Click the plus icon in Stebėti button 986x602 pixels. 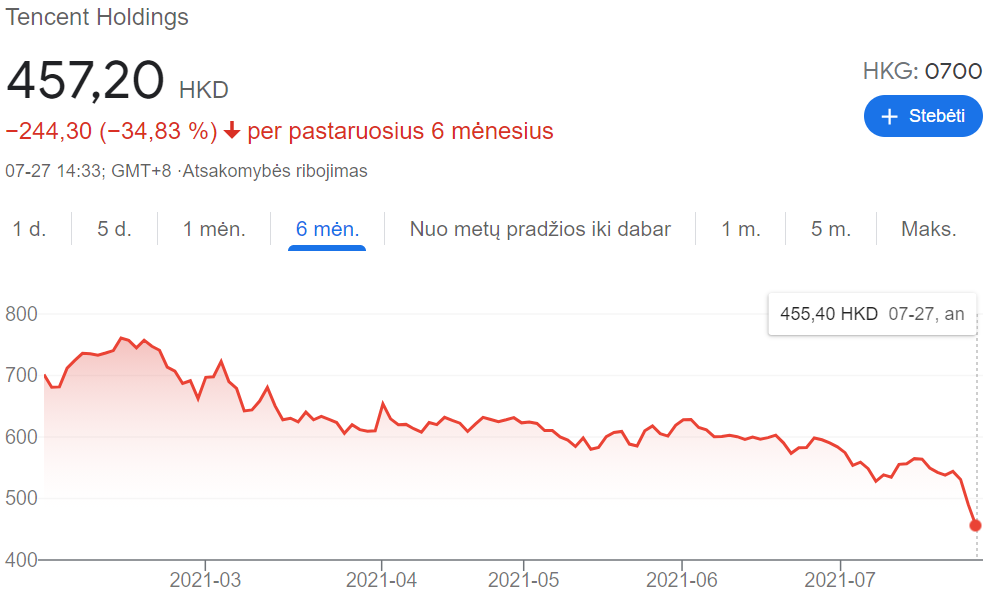pyautogui.click(x=889, y=116)
